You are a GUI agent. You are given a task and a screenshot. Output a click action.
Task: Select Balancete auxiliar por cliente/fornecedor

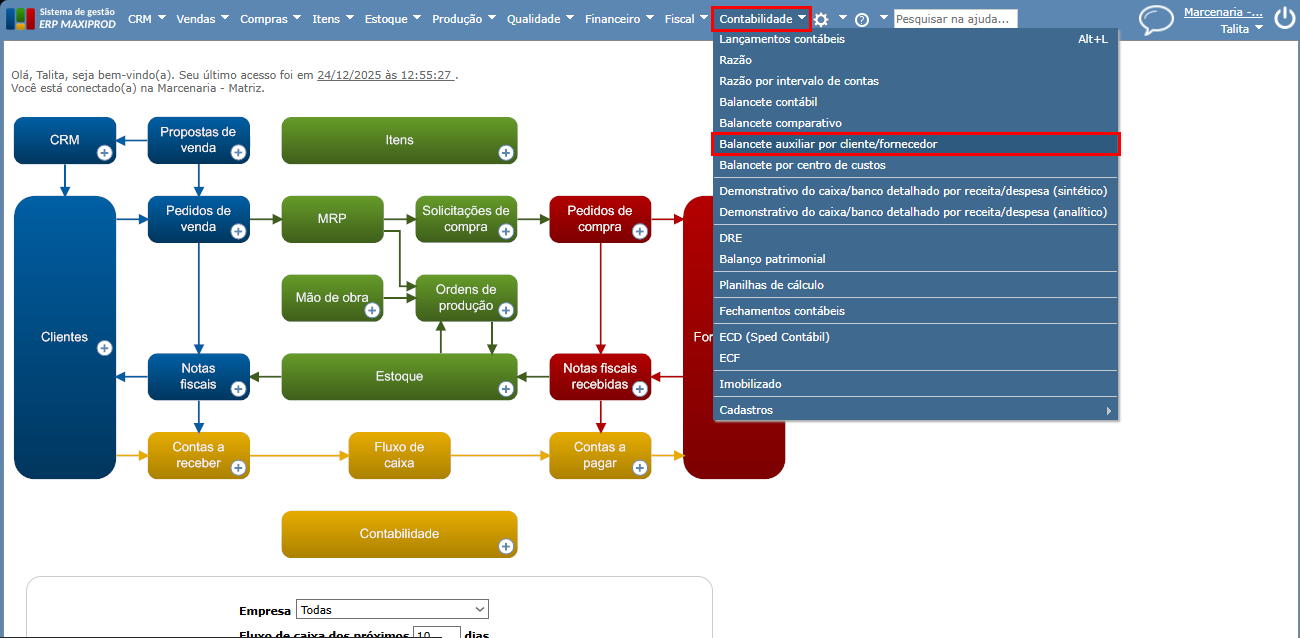tap(915, 144)
